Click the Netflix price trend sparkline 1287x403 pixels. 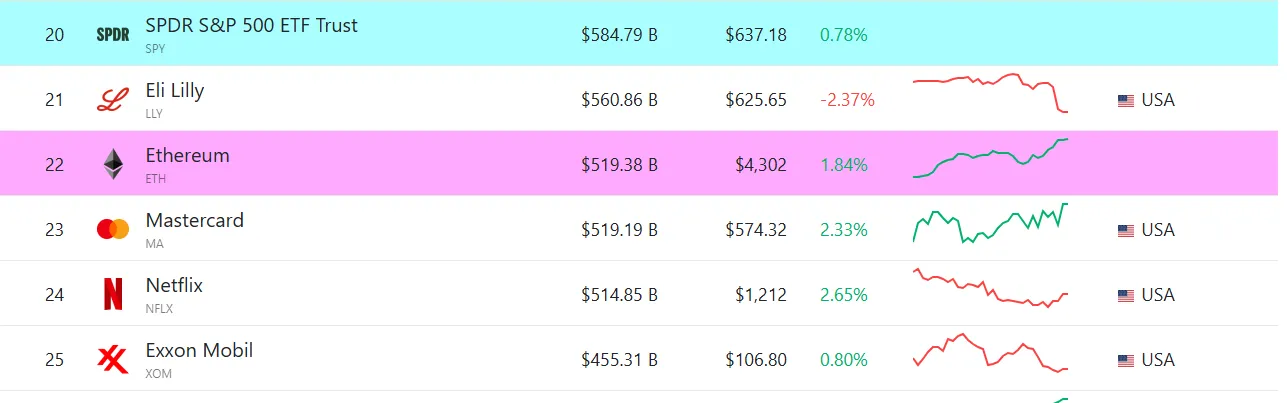pos(990,288)
